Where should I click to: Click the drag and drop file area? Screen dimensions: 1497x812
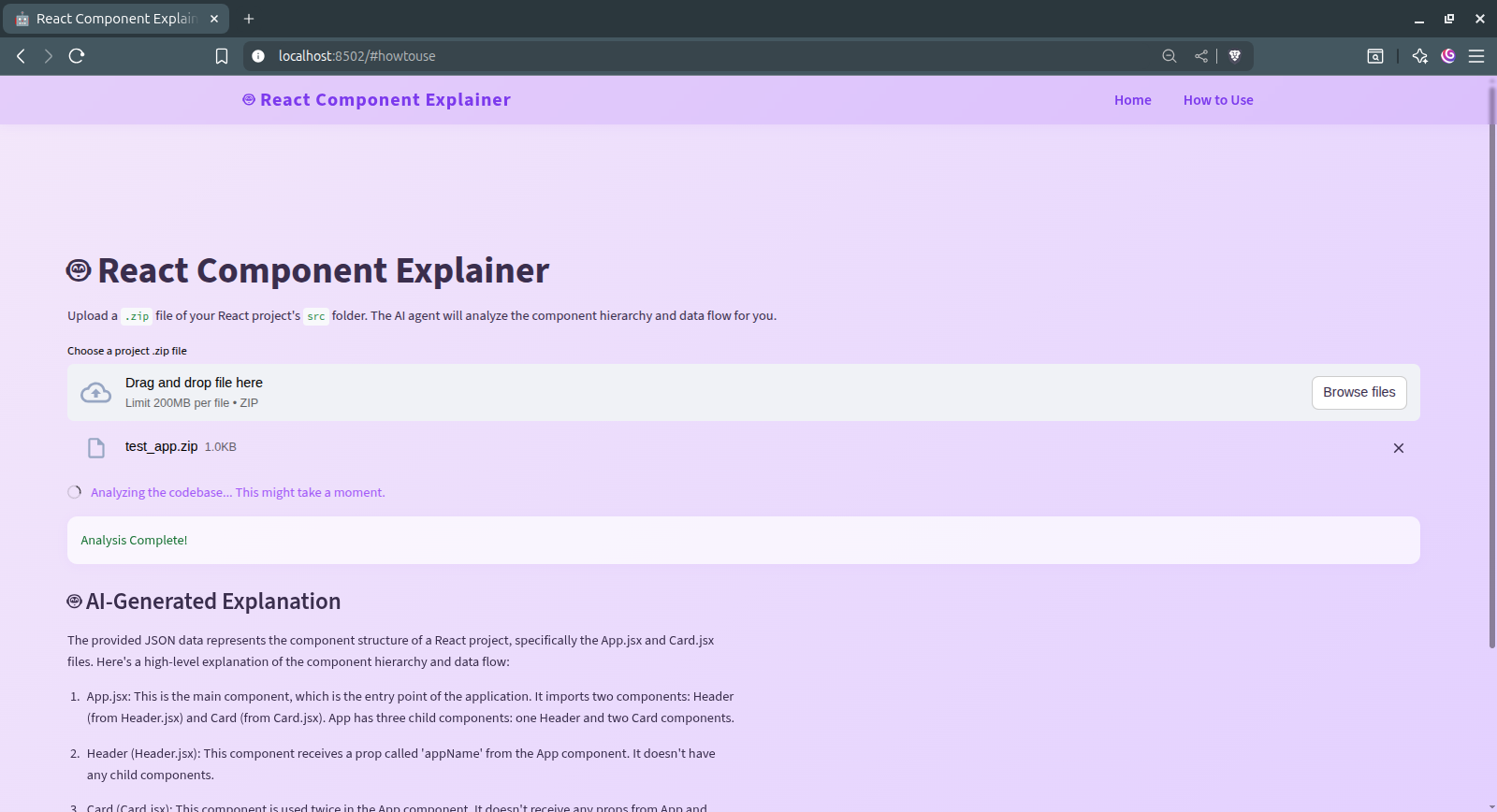[744, 392]
